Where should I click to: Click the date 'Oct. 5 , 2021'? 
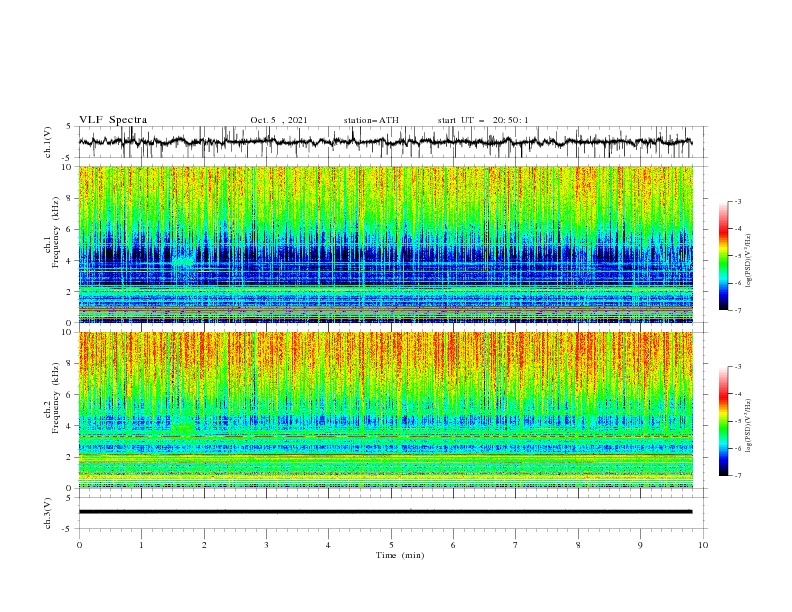pyautogui.click(x=279, y=120)
